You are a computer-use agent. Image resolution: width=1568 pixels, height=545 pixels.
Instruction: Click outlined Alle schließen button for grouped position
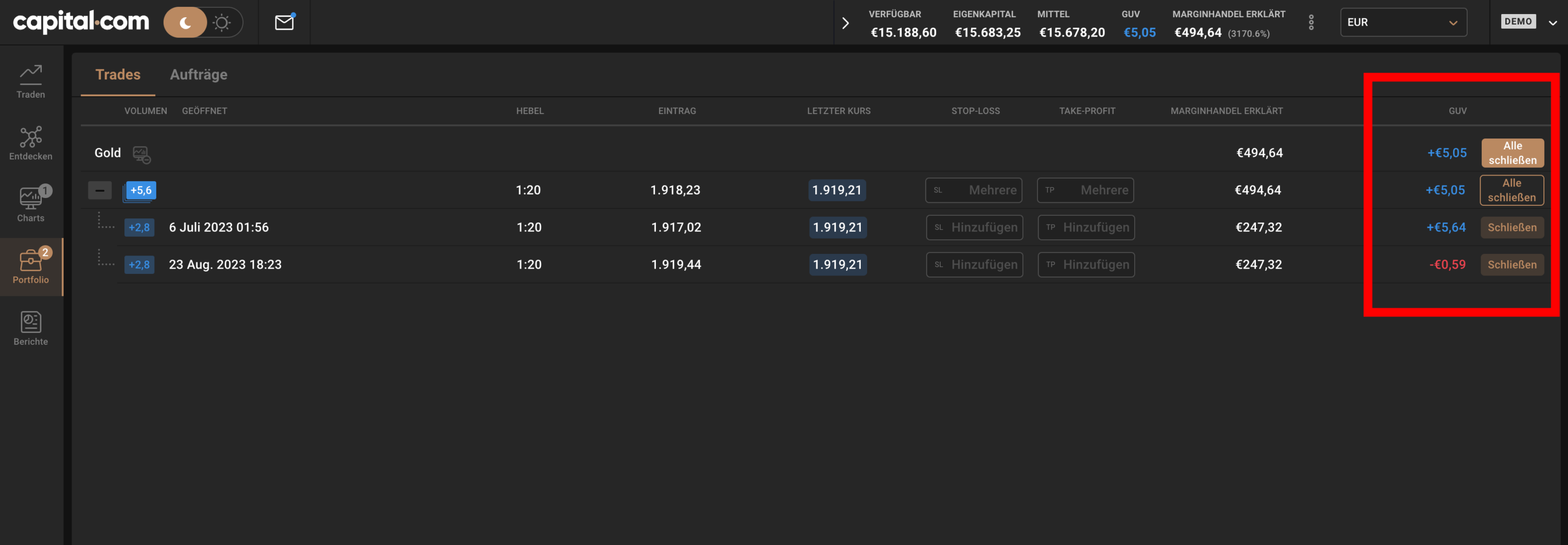tap(1512, 190)
